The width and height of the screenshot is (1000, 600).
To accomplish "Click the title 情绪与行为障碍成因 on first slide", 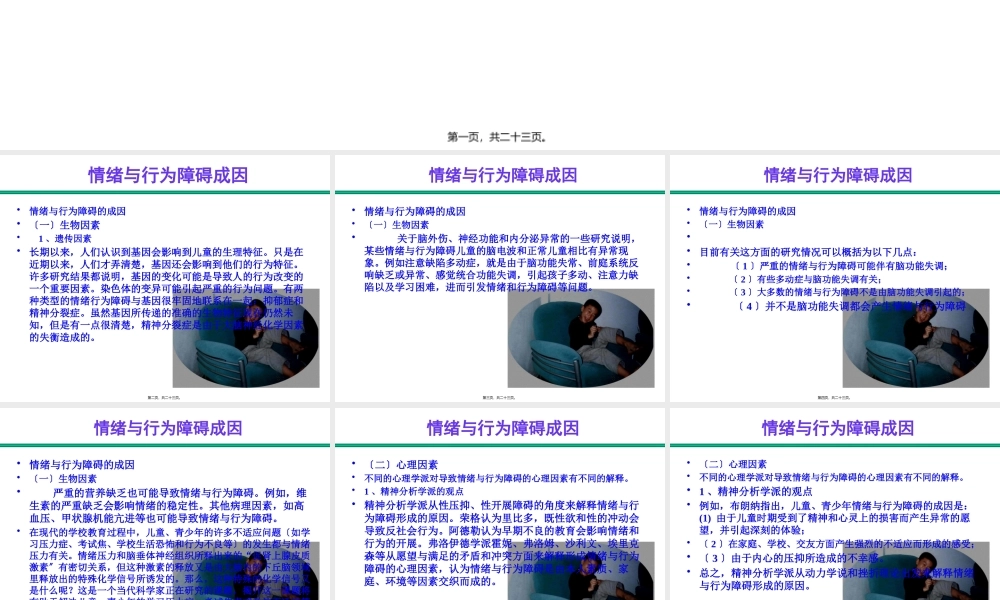I will tap(165, 174).
